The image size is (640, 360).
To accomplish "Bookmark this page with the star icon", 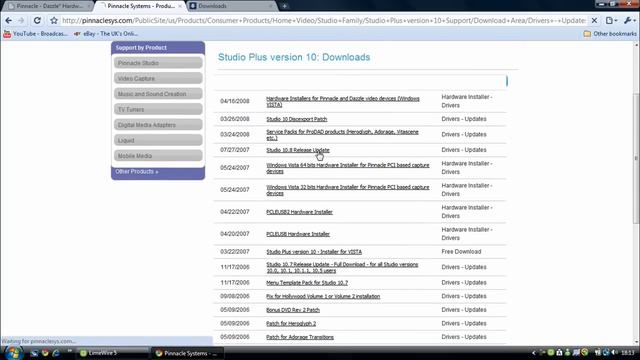I will pyautogui.click(x=54, y=20).
